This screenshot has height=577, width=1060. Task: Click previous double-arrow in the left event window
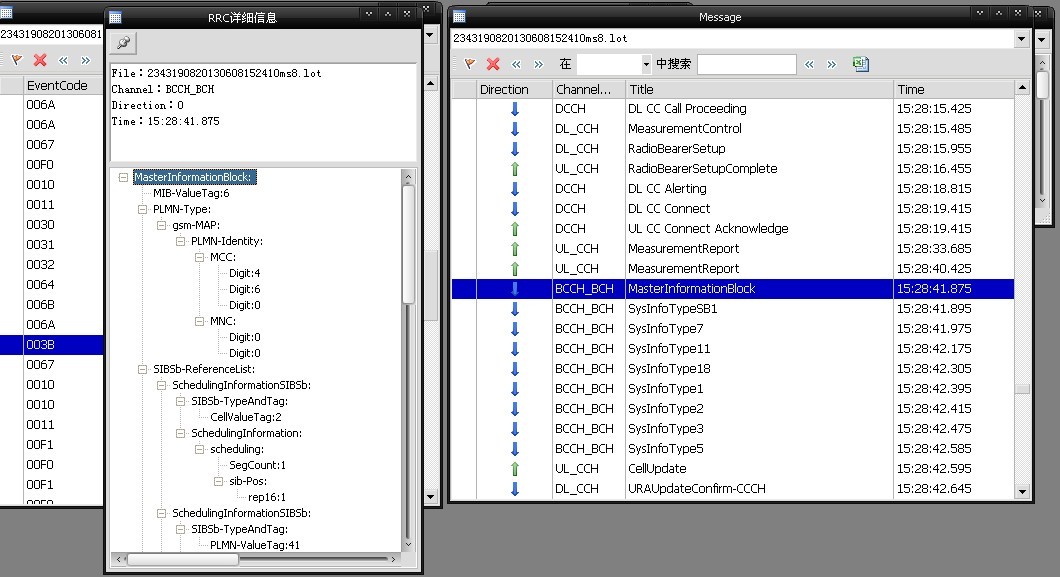64,61
